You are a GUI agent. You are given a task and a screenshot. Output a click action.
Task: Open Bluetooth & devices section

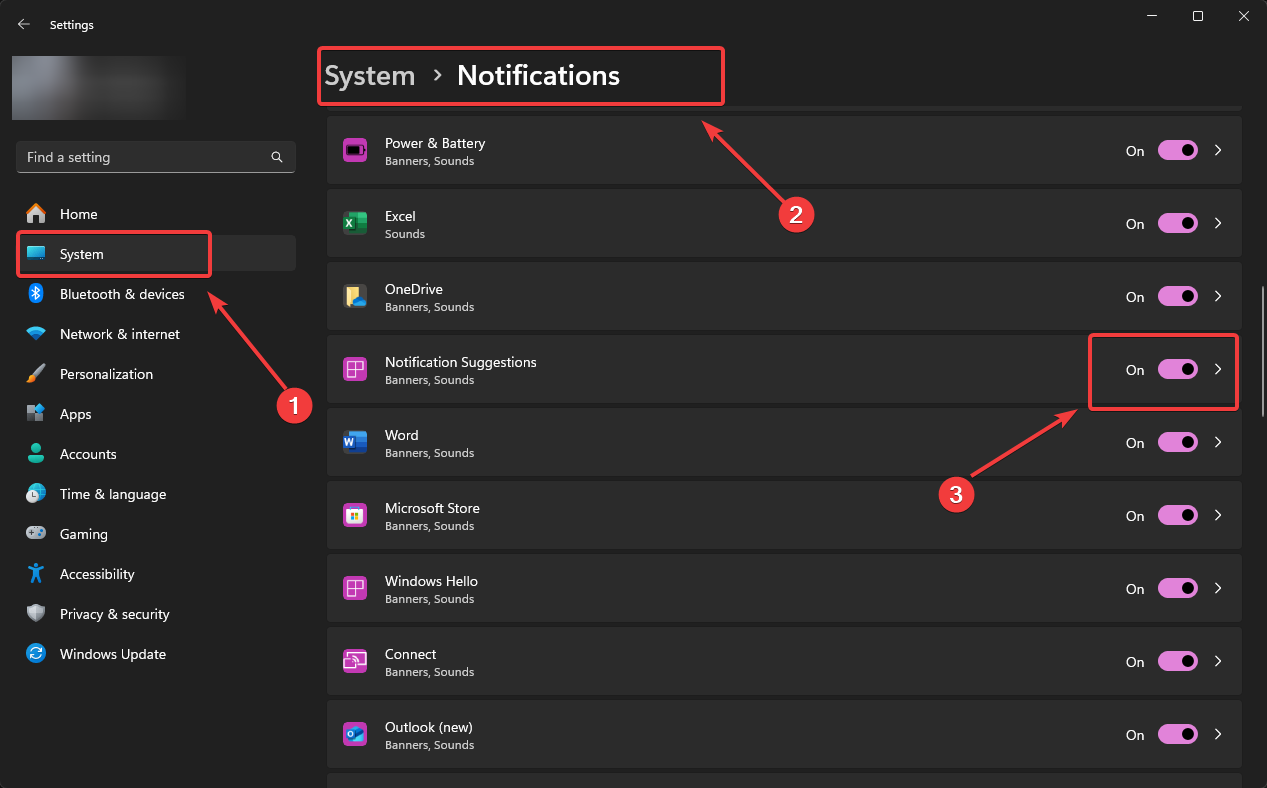pos(121,294)
